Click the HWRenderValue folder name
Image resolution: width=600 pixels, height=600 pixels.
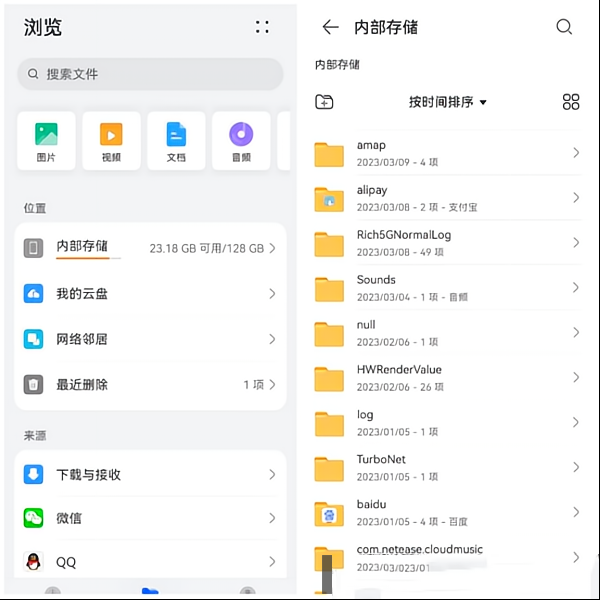click(399, 370)
